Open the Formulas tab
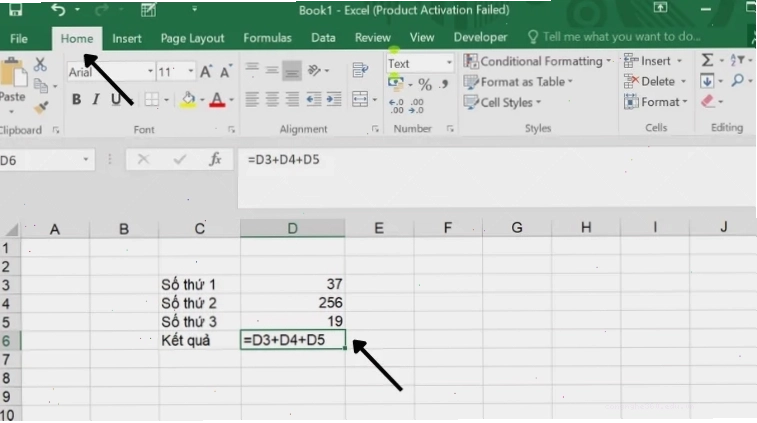757x423 pixels. pos(267,38)
